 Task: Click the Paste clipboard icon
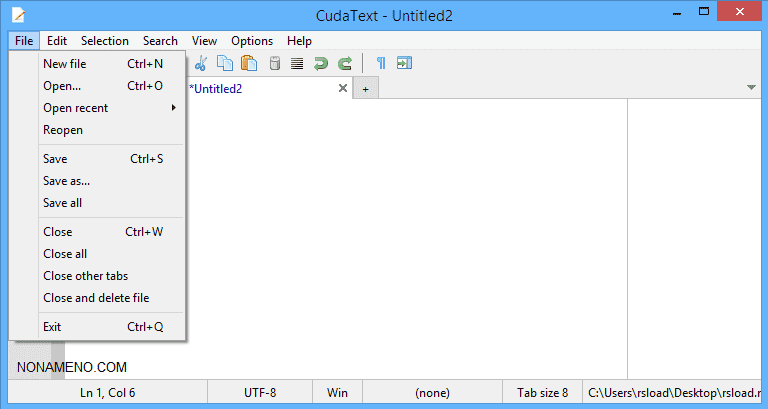click(x=249, y=63)
